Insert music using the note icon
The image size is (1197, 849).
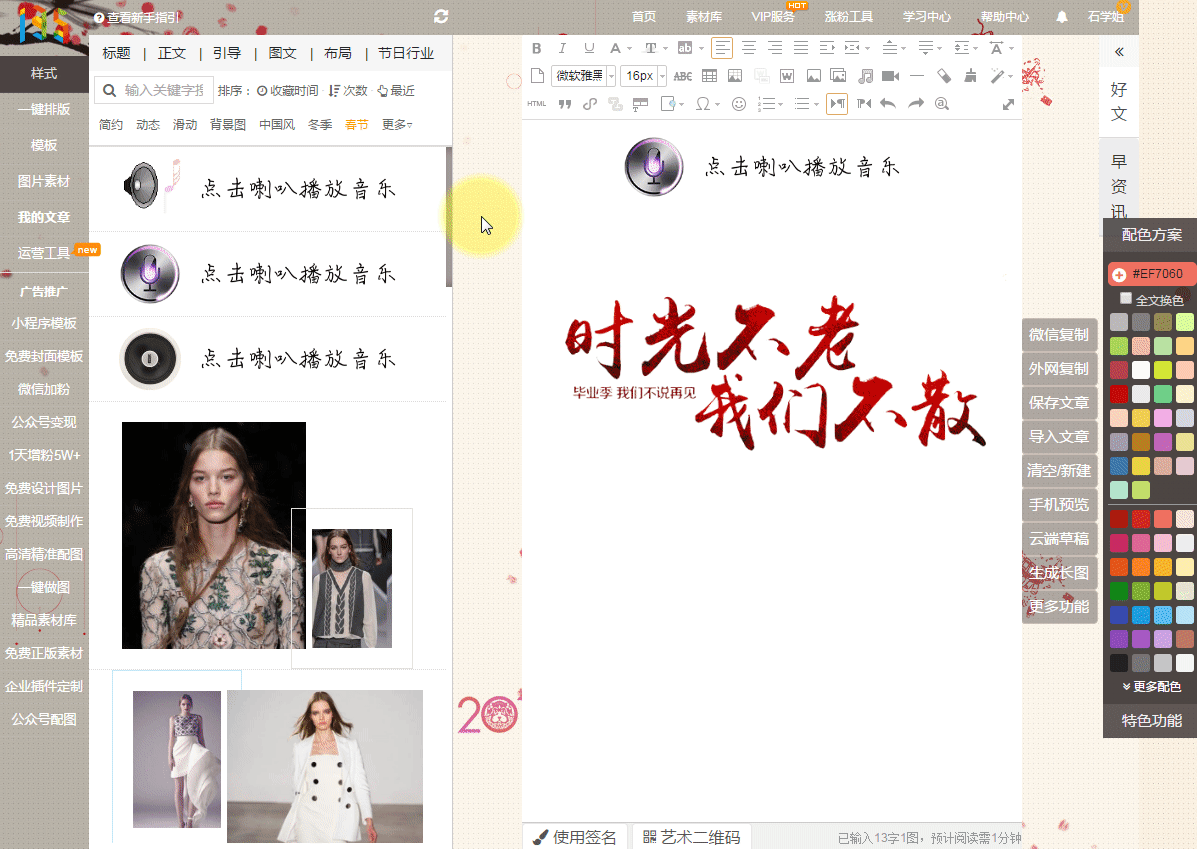point(865,76)
